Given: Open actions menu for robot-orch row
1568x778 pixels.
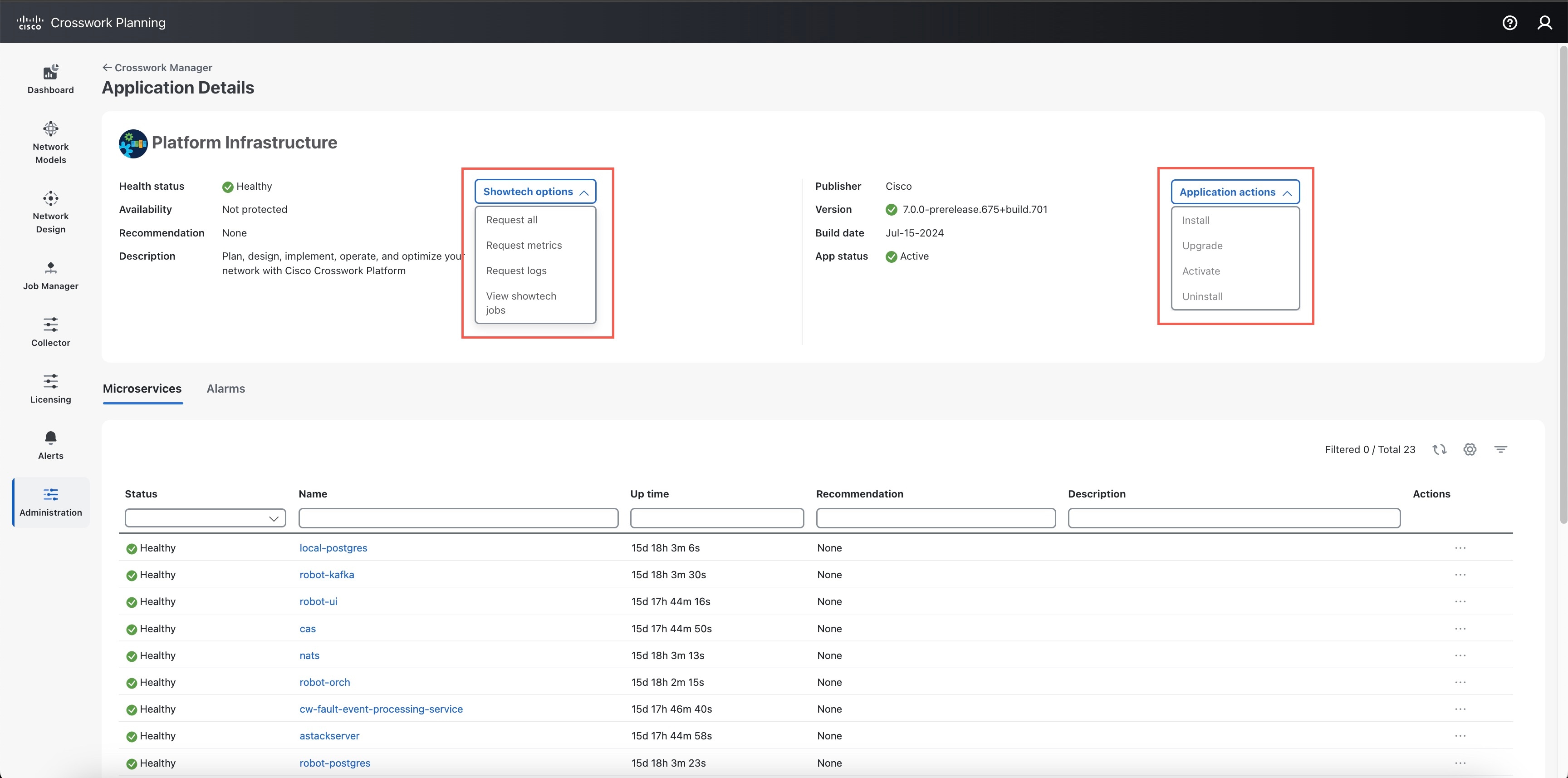Looking at the screenshot, I should point(1460,682).
